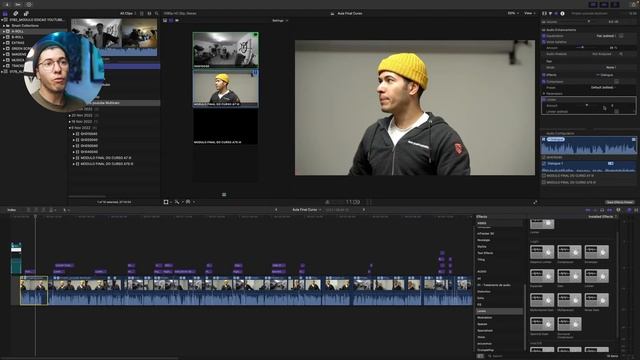640x360 pixels.
Task: Toggle Effects browser icon in timeline header
Action: [x=629, y=210]
